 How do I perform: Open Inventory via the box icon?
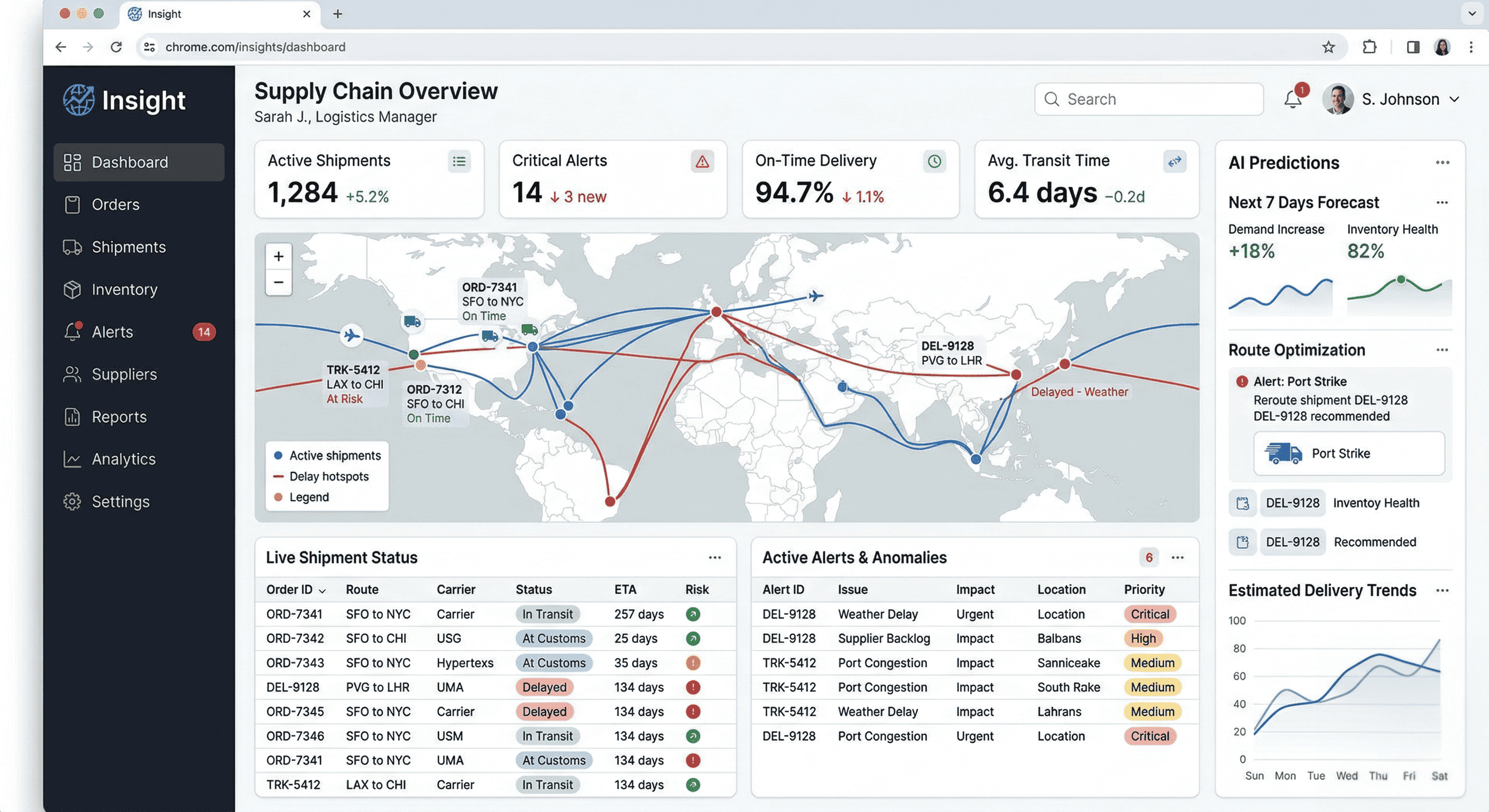click(x=72, y=289)
